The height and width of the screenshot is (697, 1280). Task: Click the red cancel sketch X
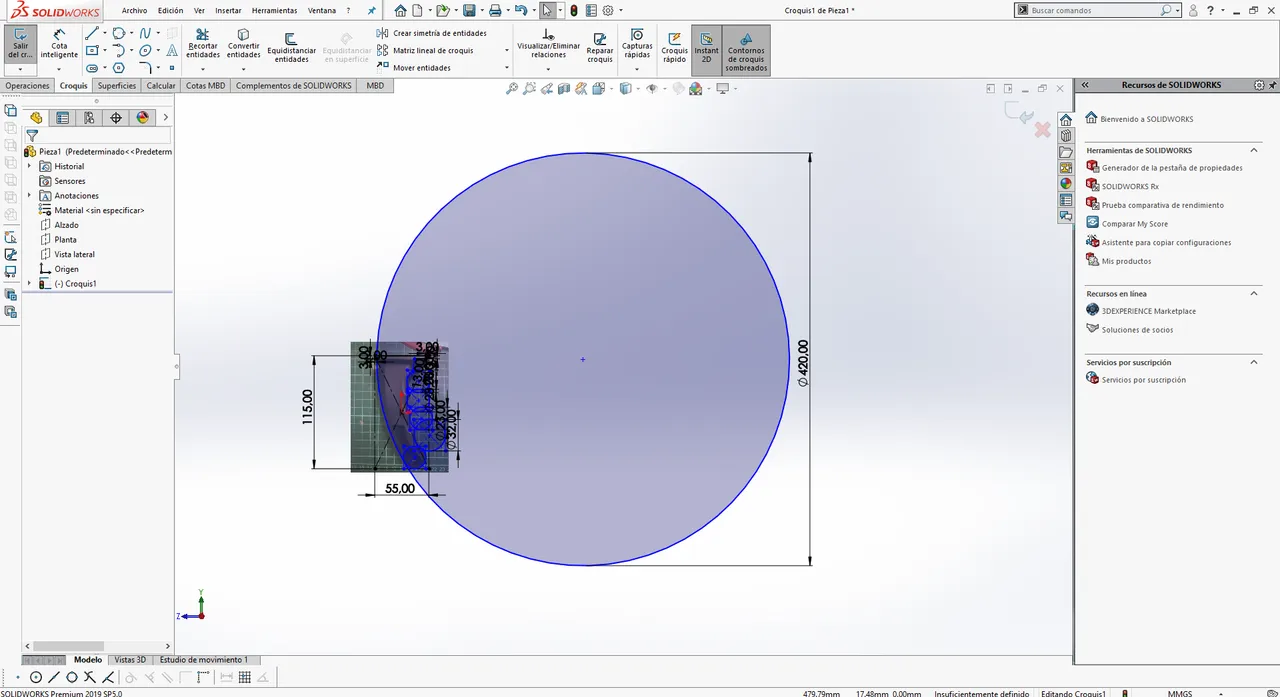(x=1042, y=129)
